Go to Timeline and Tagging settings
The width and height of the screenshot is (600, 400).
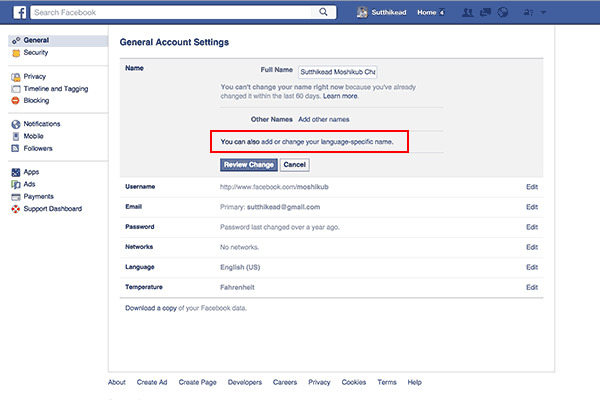point(56,89)
